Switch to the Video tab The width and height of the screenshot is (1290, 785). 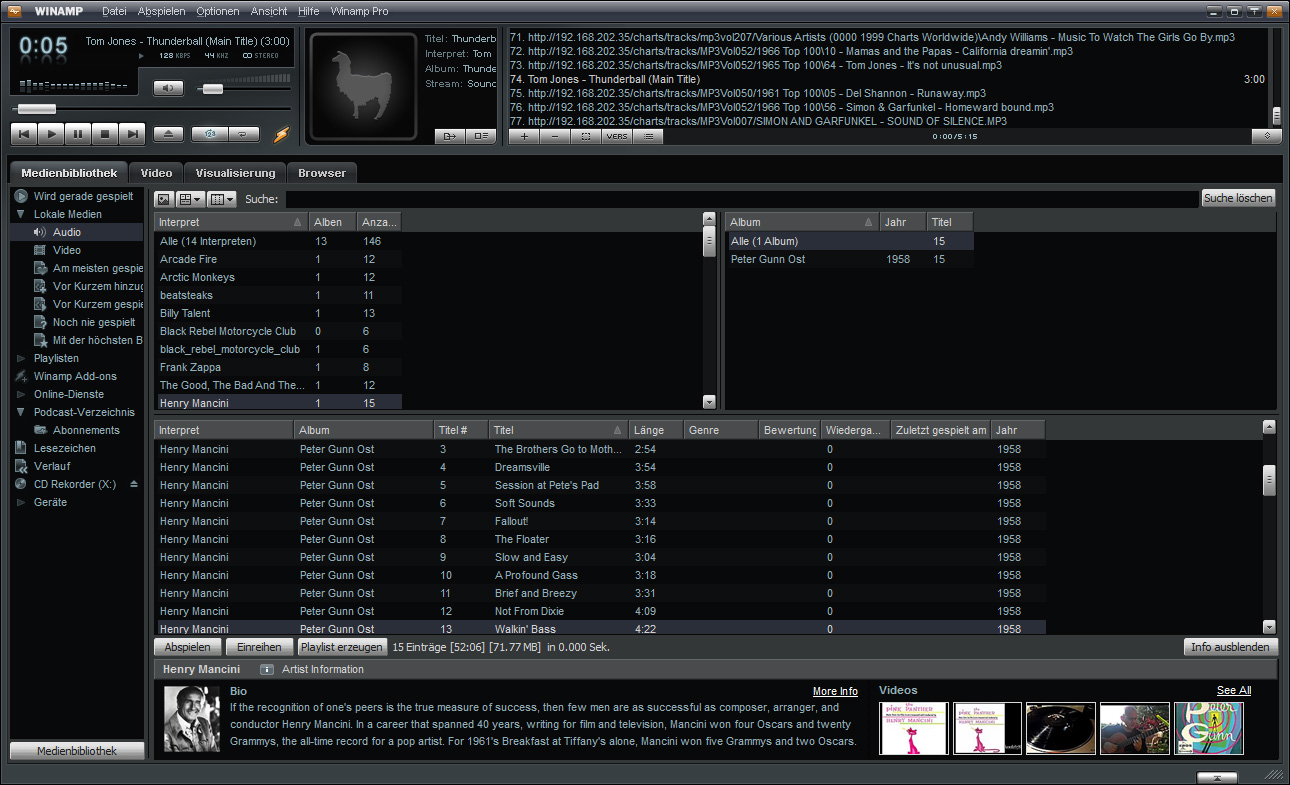pyautogui.click(x=156, y=173)
